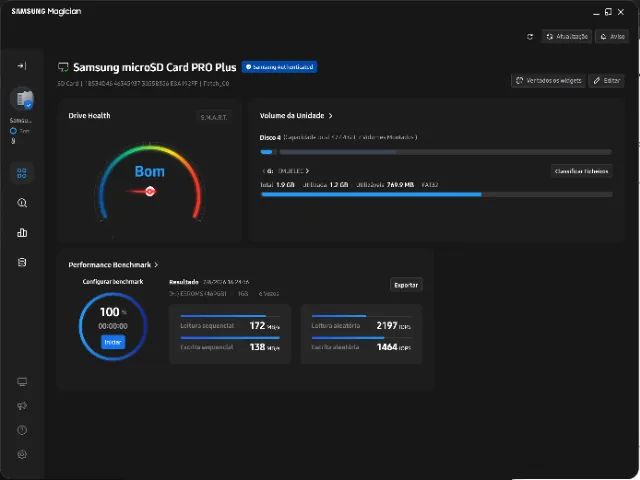
Task: Open the monitor icon in sidebar
Action: 22,382
